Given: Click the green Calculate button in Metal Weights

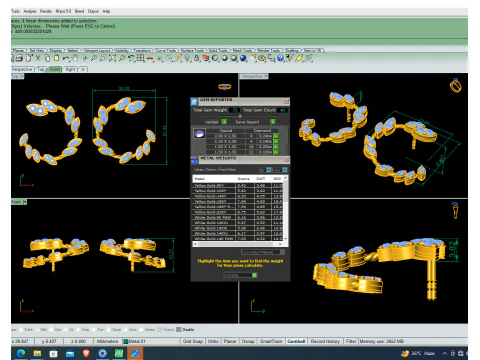Looking at the screenshot, I should coord(255,275).
